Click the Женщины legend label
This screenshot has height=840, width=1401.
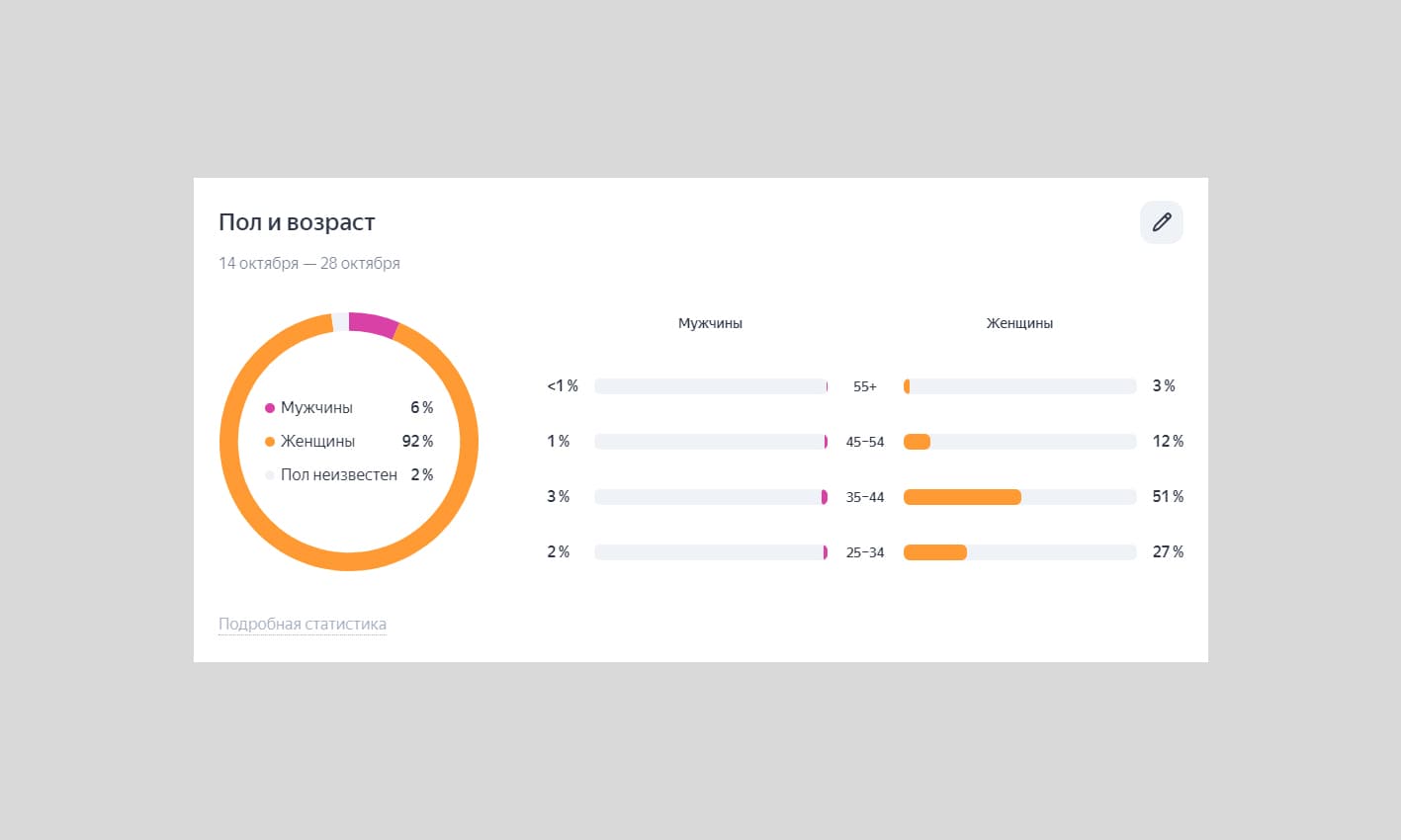tap(317, 441)
